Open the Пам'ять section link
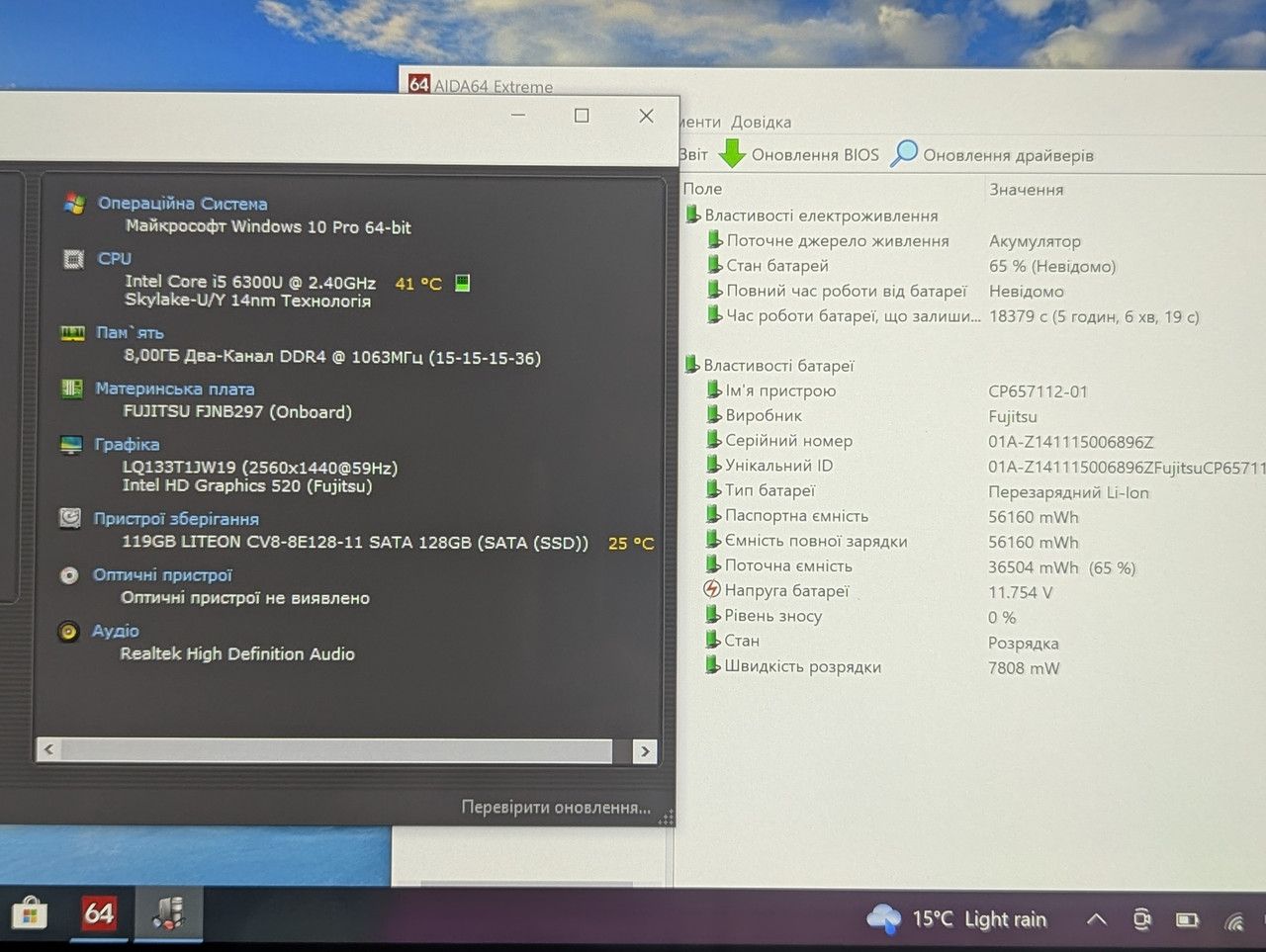The image size is (1266, 952). [130, 332]
